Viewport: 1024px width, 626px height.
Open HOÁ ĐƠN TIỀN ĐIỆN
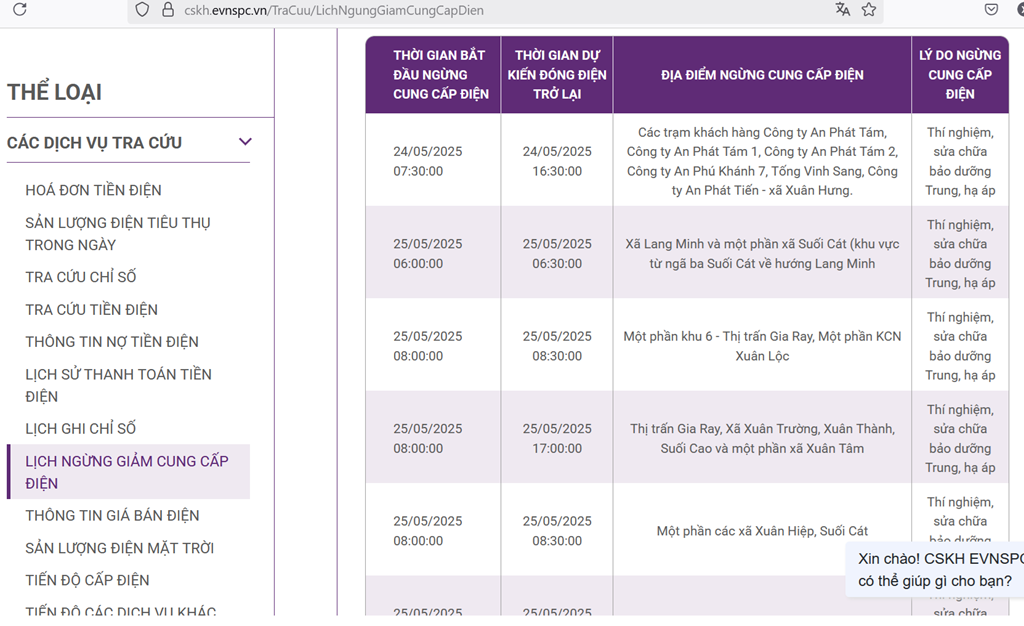tap(93, 190)
